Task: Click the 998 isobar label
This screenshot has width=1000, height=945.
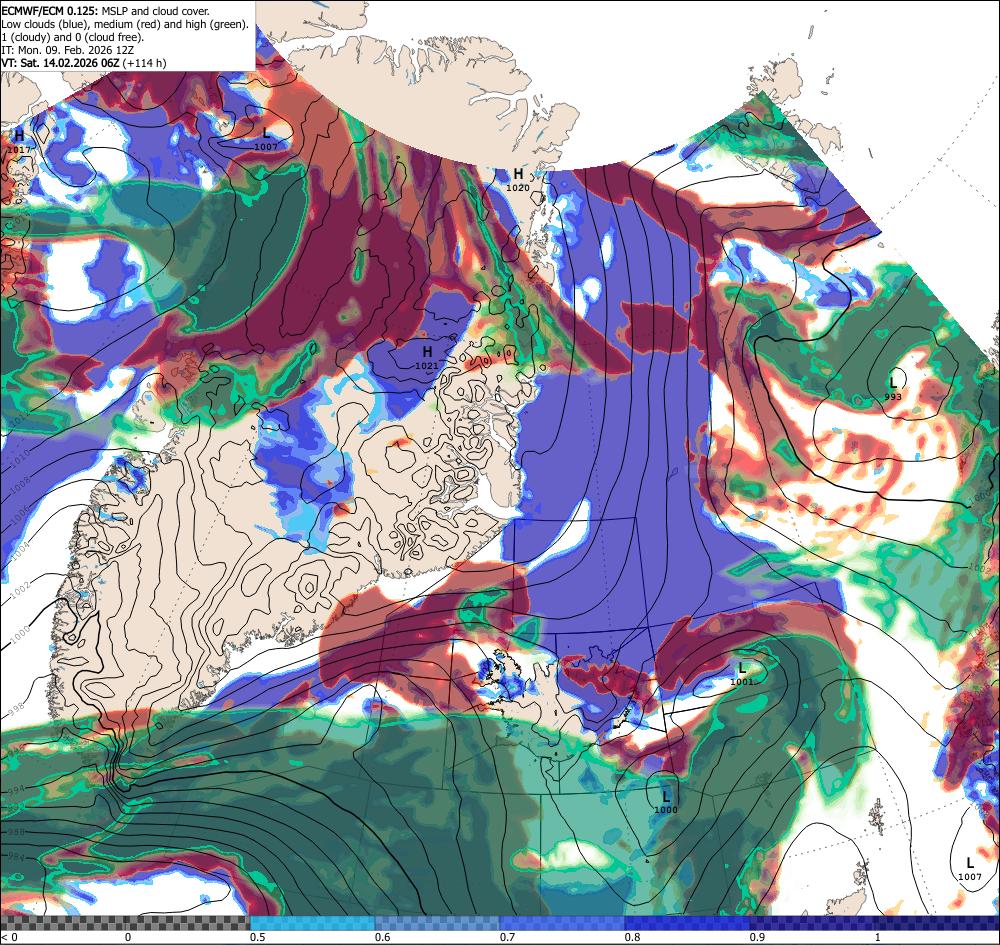Action: click(x=17, y=707)
